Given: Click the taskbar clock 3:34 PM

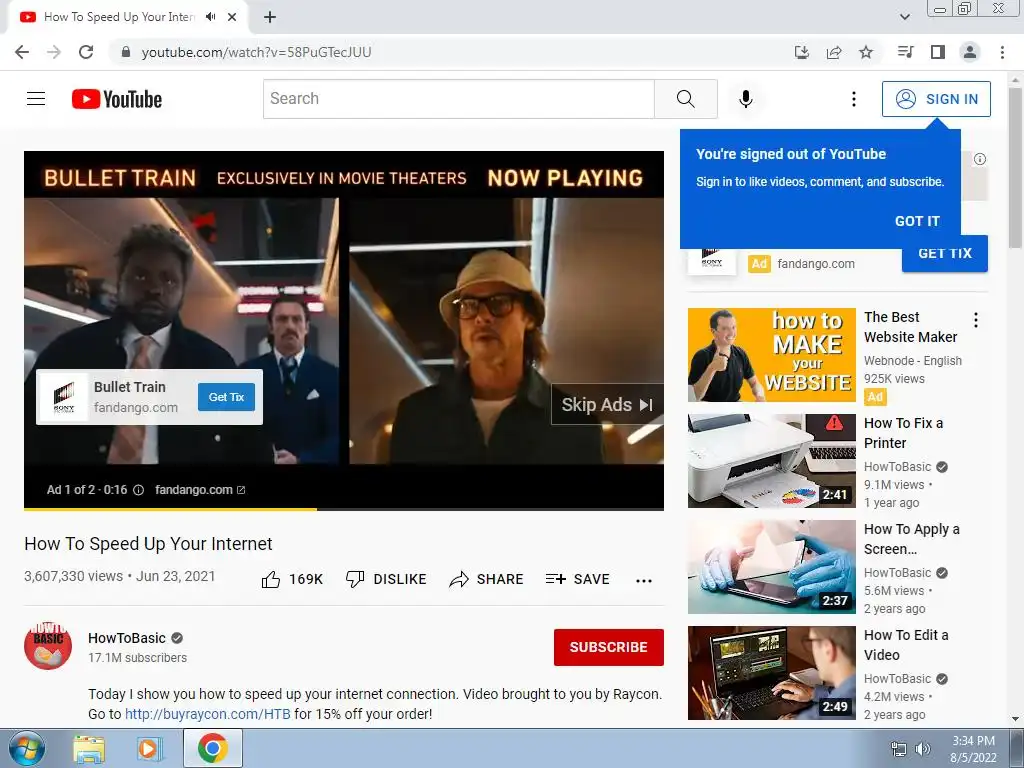Looking at the screenshot, I should click(973, 741).
